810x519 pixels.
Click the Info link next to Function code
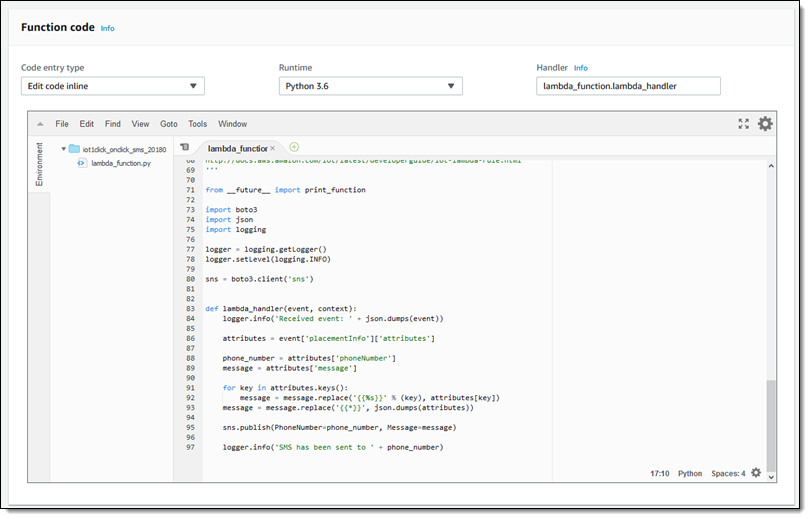pyautogui.click(x=107, y=28)
